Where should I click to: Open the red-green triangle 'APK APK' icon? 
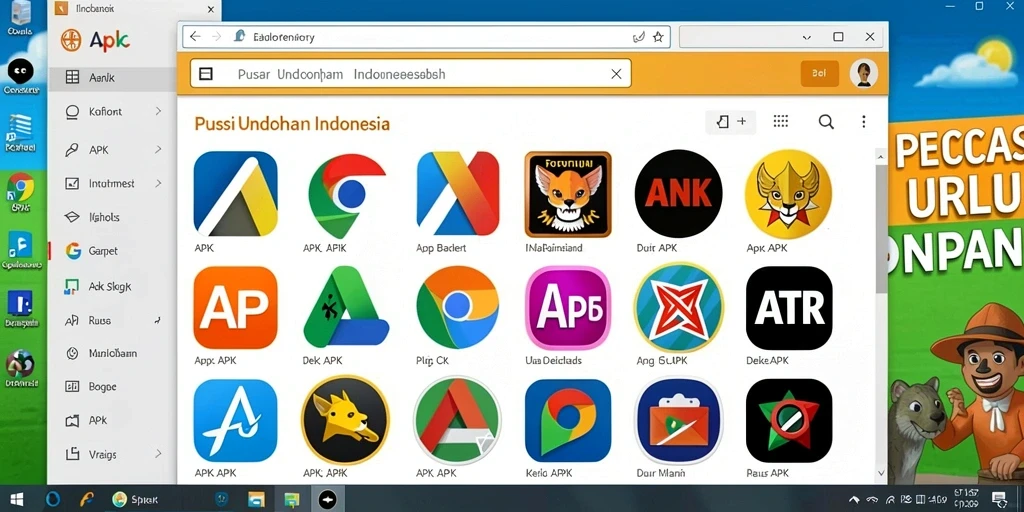(x=457, y=421)
